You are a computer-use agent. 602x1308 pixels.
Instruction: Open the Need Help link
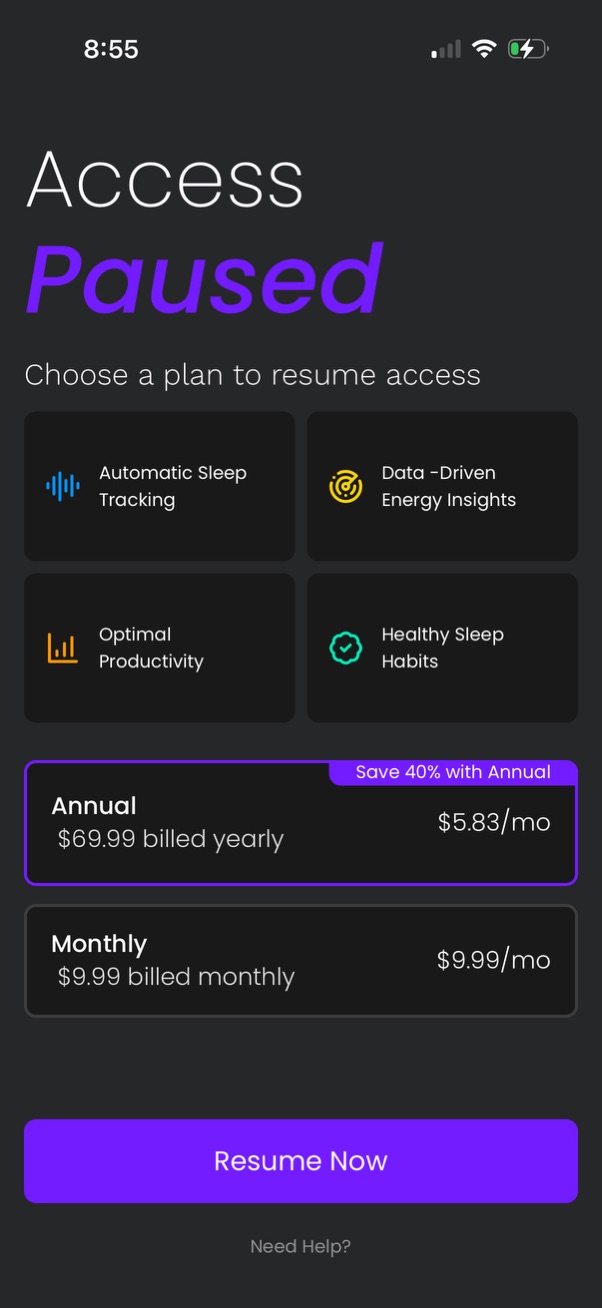coord(300,1246)
